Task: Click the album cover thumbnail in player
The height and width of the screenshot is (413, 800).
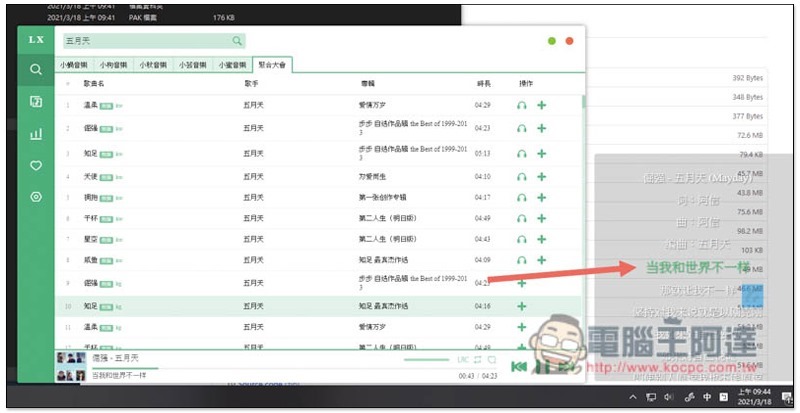Action: 71,367
